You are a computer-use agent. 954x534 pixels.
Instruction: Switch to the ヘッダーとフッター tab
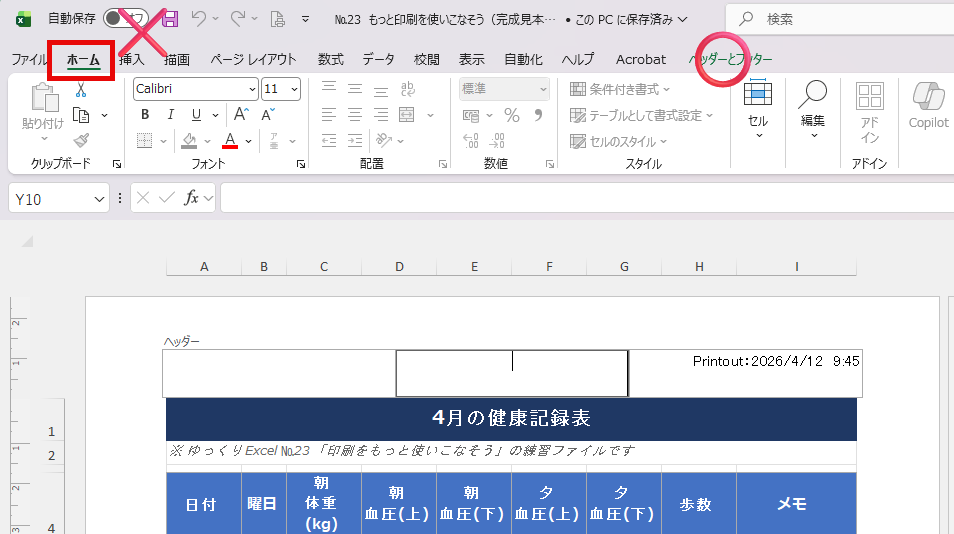point(731,59)
